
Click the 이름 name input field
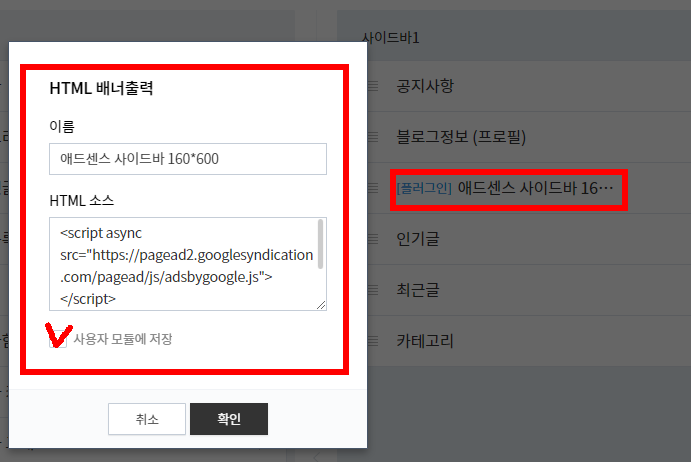pos(188,159)
